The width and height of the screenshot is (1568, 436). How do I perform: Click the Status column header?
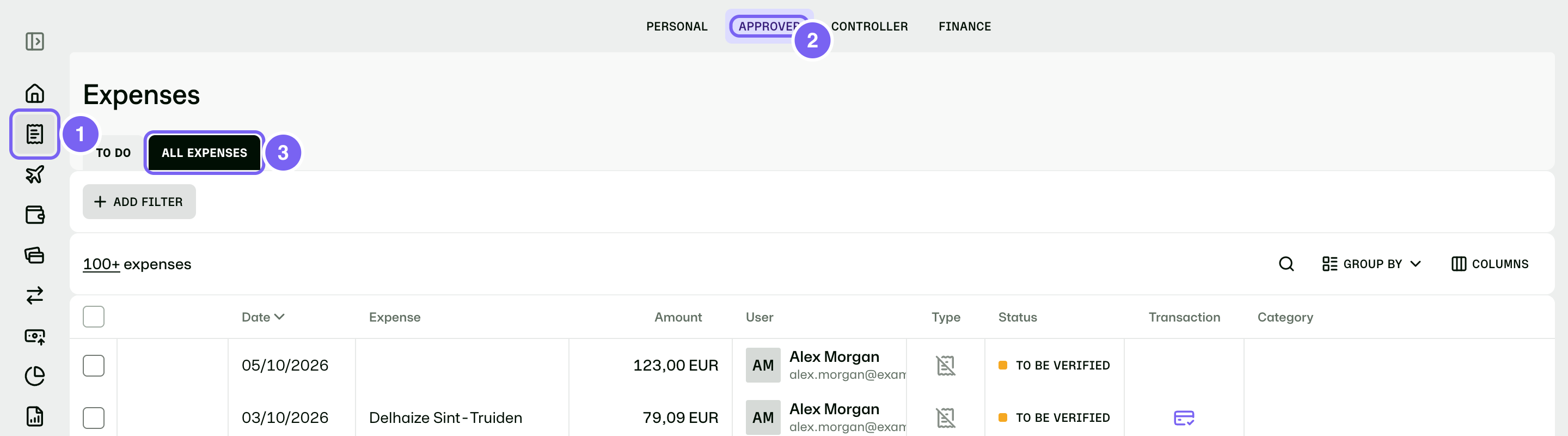tap(1017, 317)
